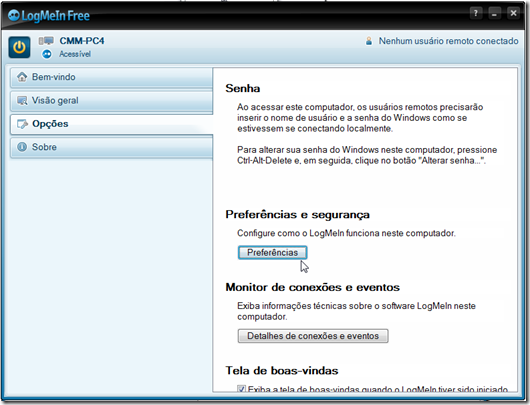
Task: Close the LogMeIn Free window
Action: pyautogui.click(x=513, y=13)
